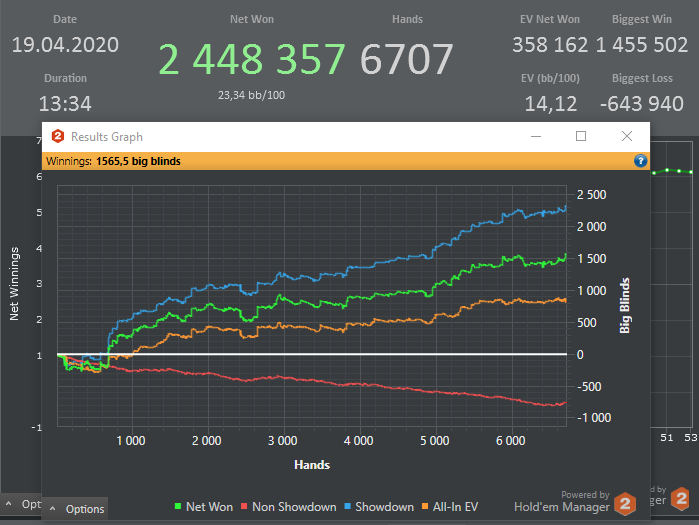Screen dimensions: 699x525
Task: Click the Winnings 1565,5 big blinds text
Action: click(x=113, y=161)
